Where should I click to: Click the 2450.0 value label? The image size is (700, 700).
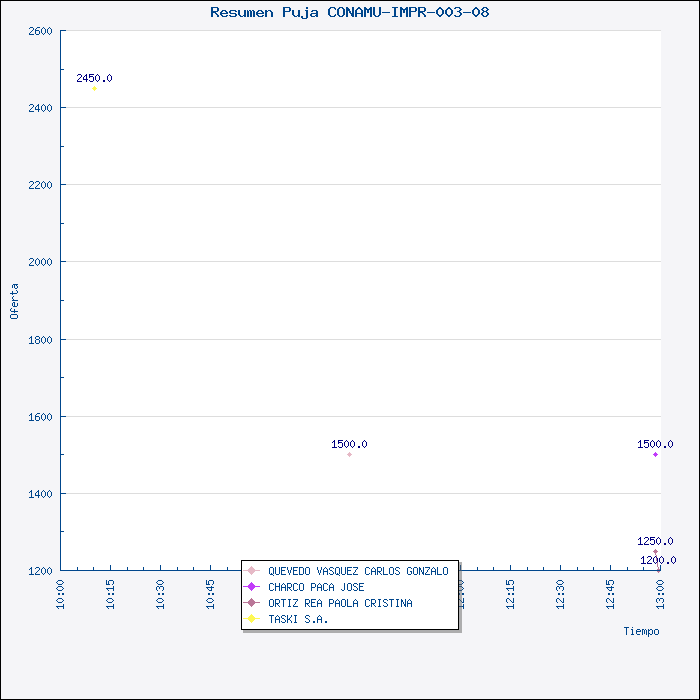[94, 78]
